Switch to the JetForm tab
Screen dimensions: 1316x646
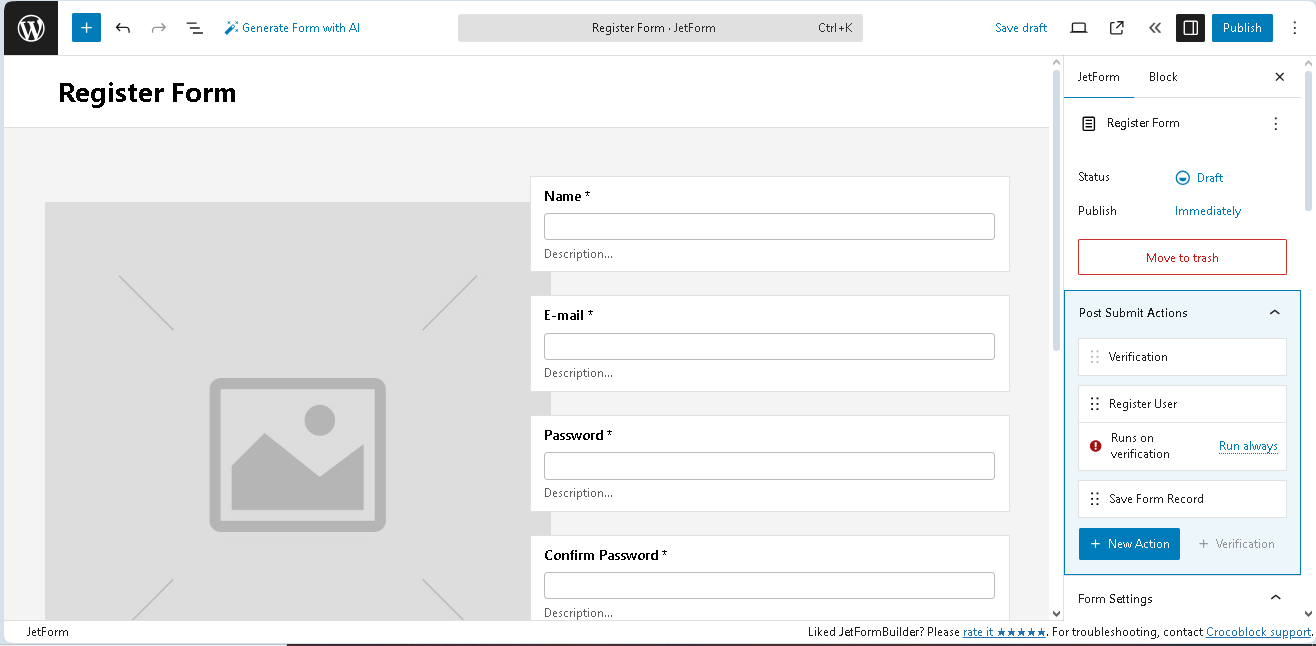1098,76
